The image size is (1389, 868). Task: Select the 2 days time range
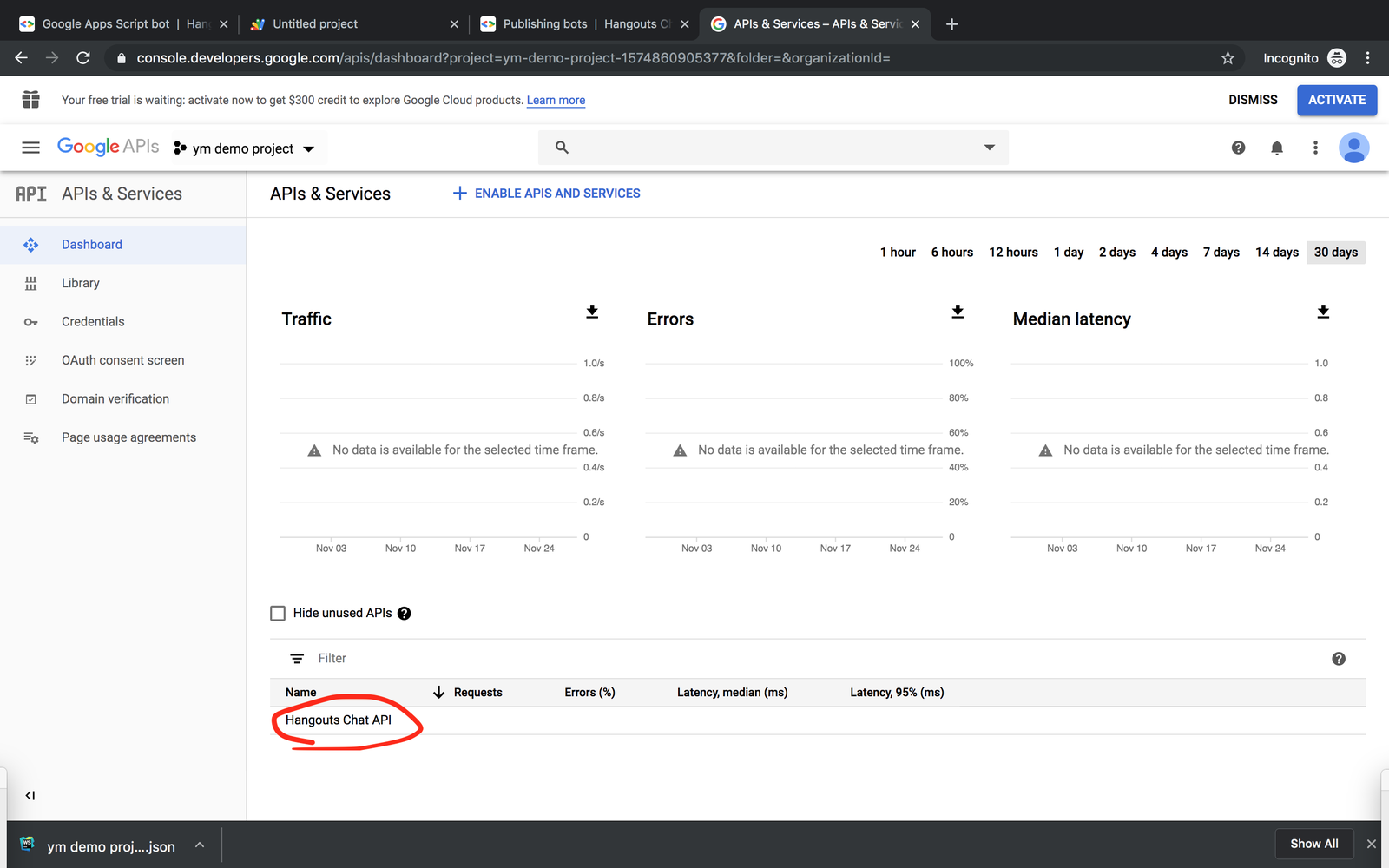pyautogui.click(x=1117, y=253)
